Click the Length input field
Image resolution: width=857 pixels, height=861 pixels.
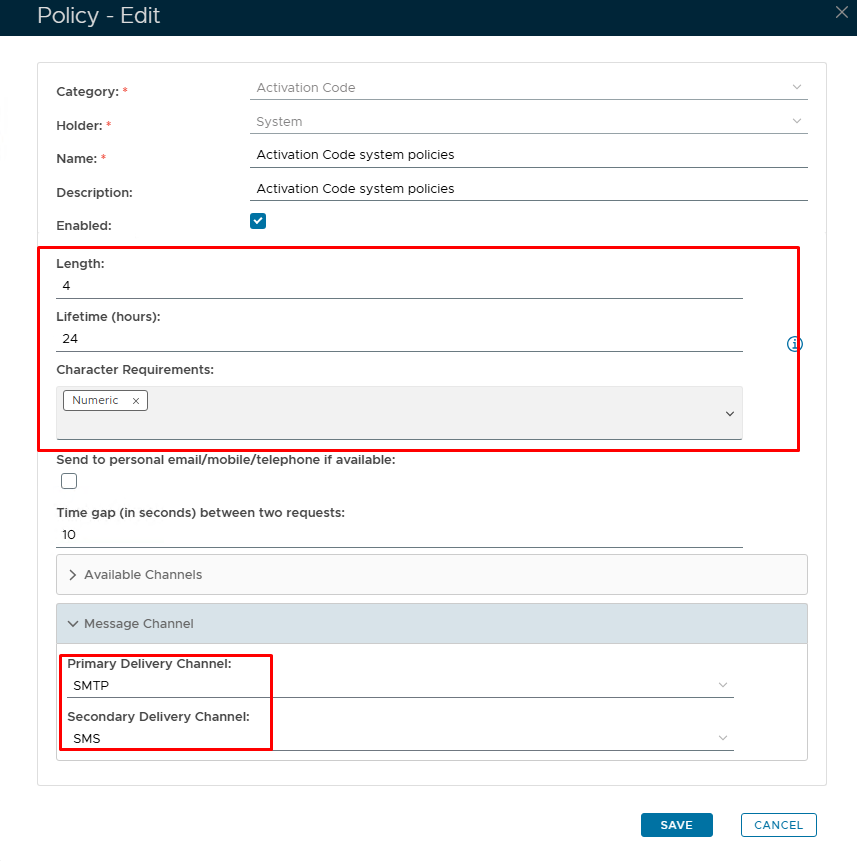(x=400, y=286)
